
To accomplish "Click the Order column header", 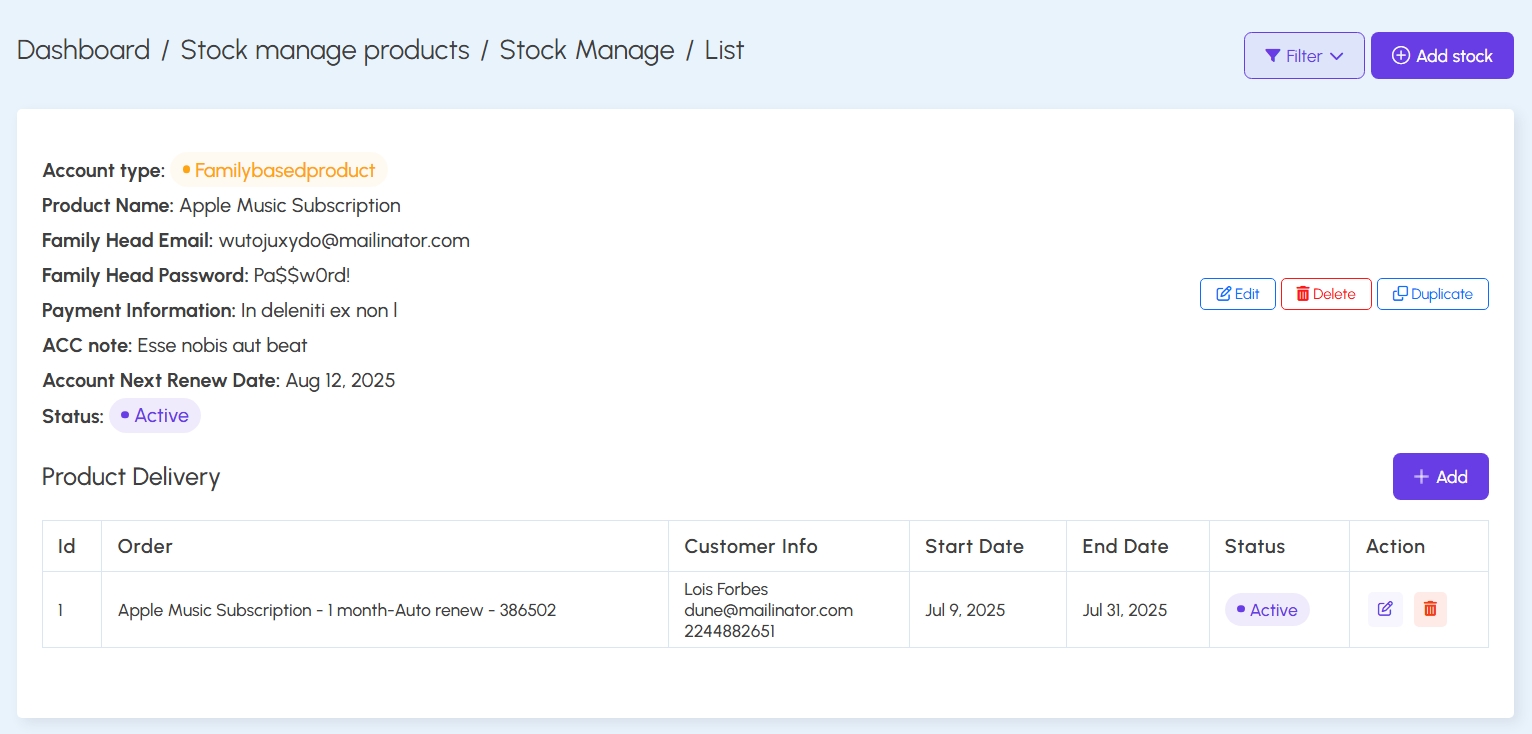I will click(x=145, y=546).
